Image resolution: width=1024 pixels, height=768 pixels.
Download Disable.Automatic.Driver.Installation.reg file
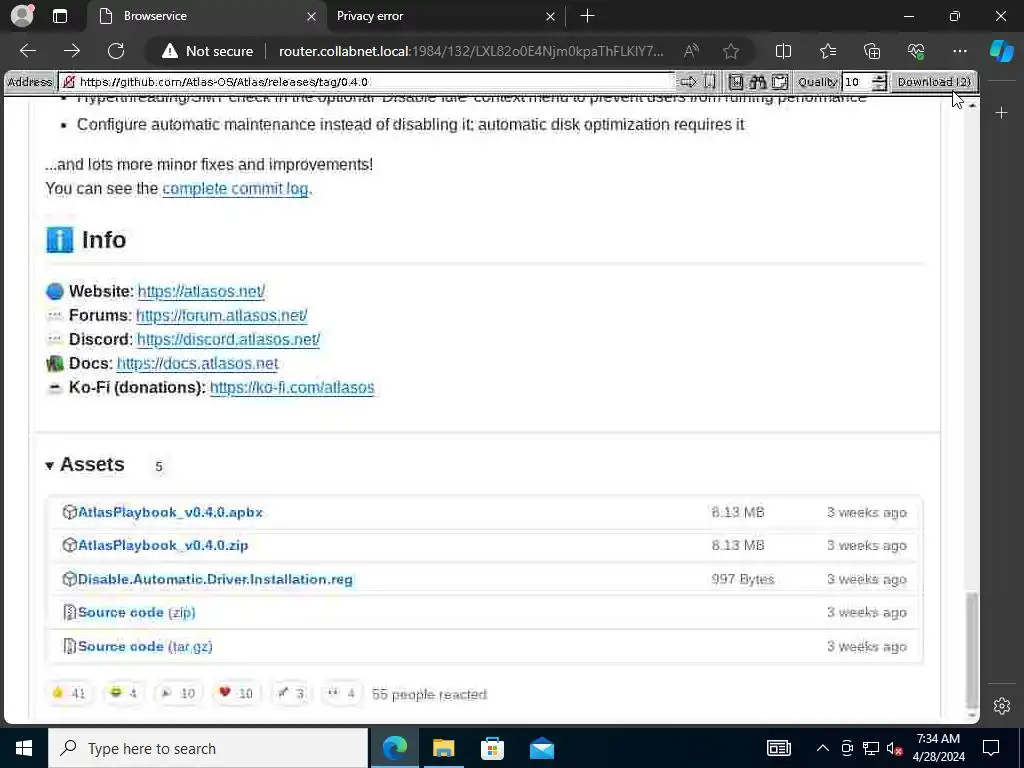click(x=215, y=579)
